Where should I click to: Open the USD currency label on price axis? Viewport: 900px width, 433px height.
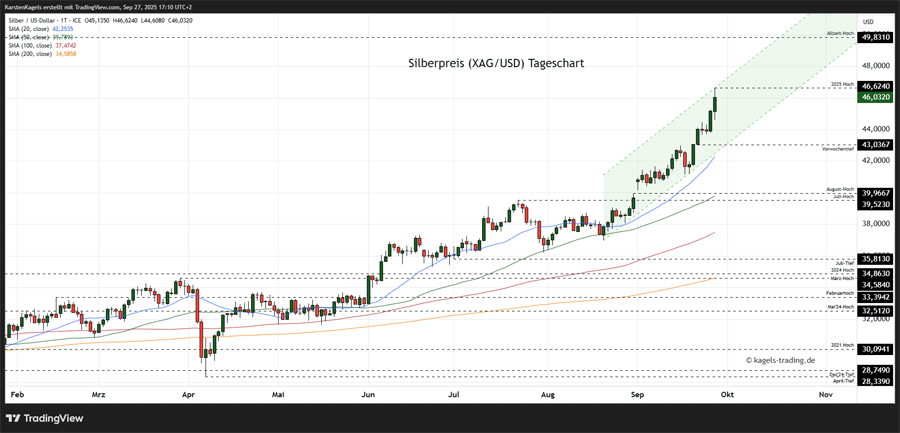pos(868,21)
